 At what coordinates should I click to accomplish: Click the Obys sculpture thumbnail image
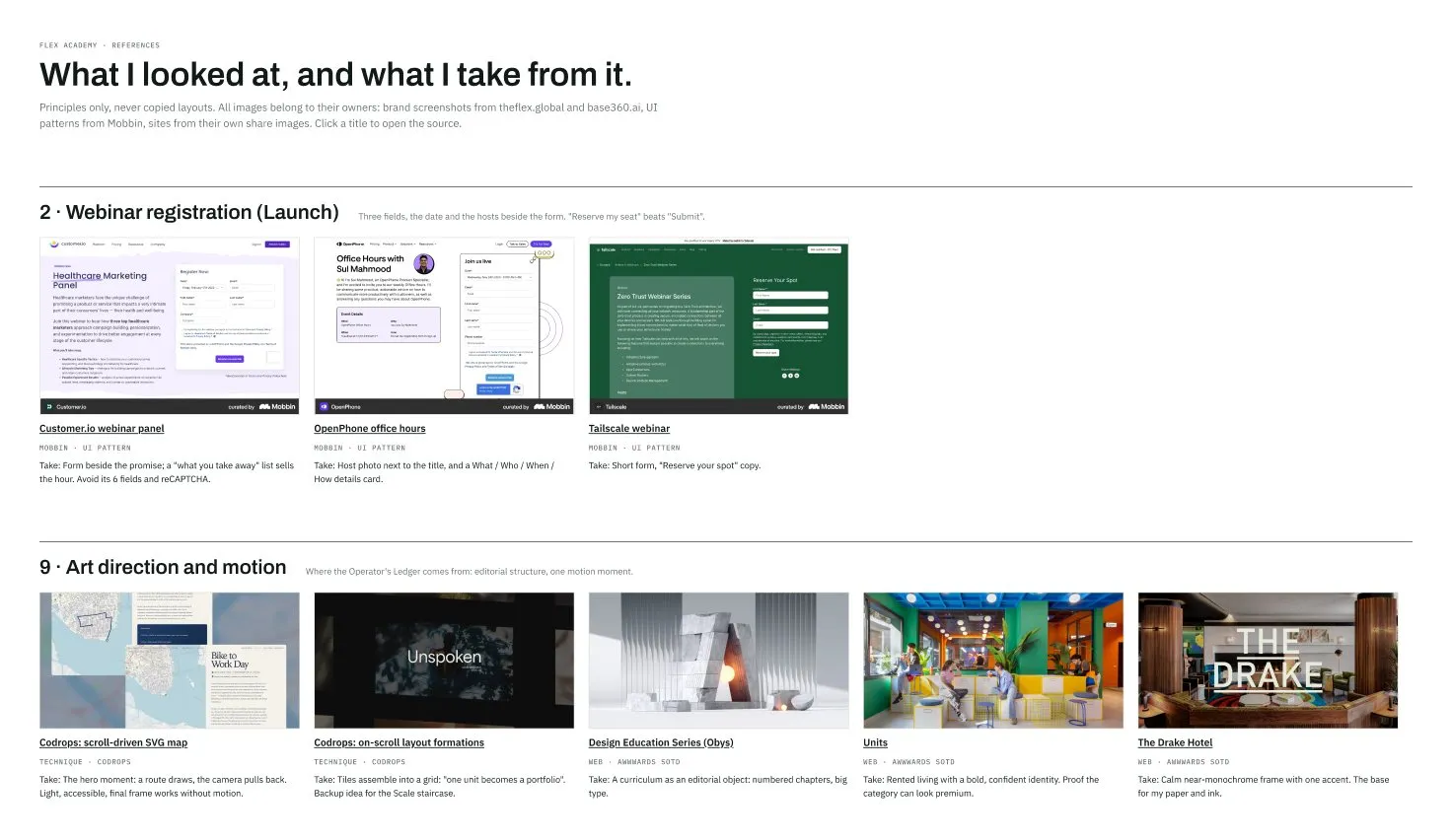[x=718, y=661]
